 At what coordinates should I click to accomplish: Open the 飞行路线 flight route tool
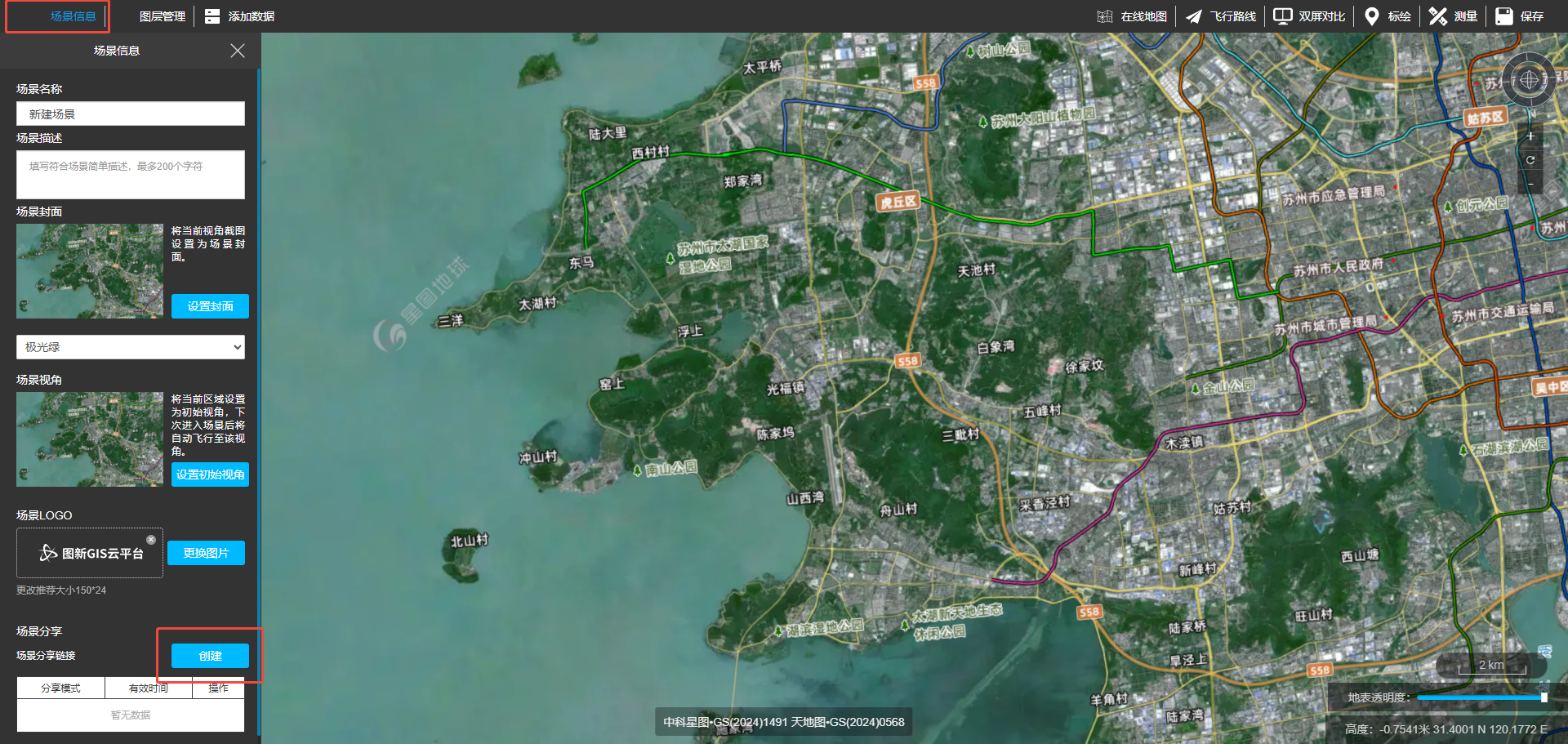1221,16
